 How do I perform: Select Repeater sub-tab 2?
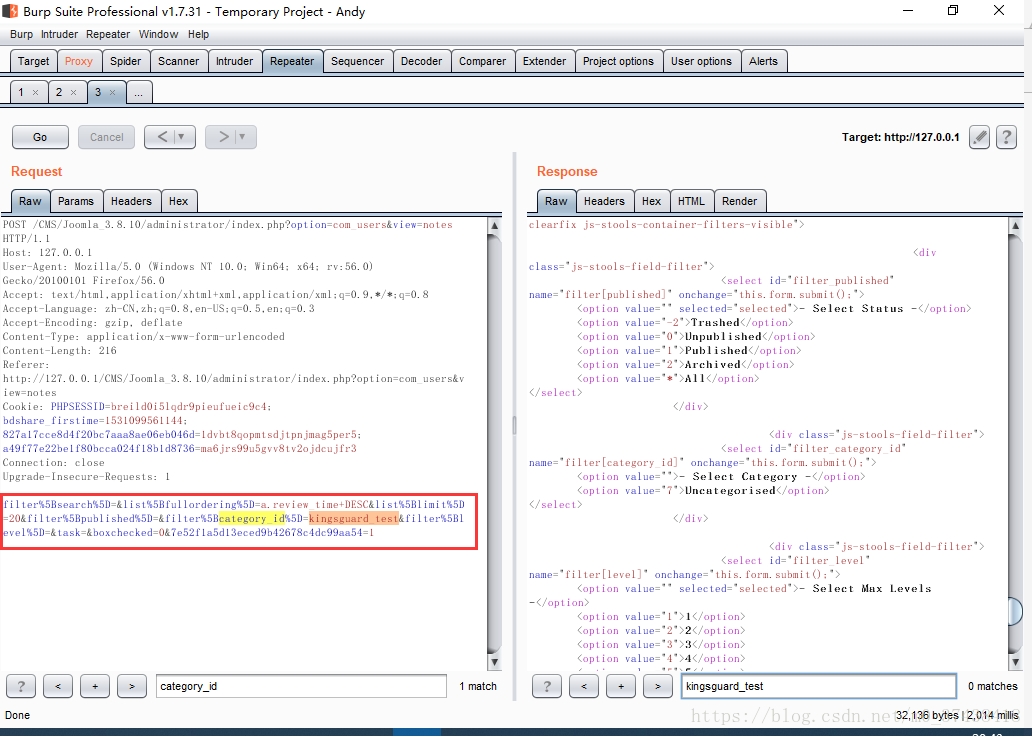(x=59, y=92)
